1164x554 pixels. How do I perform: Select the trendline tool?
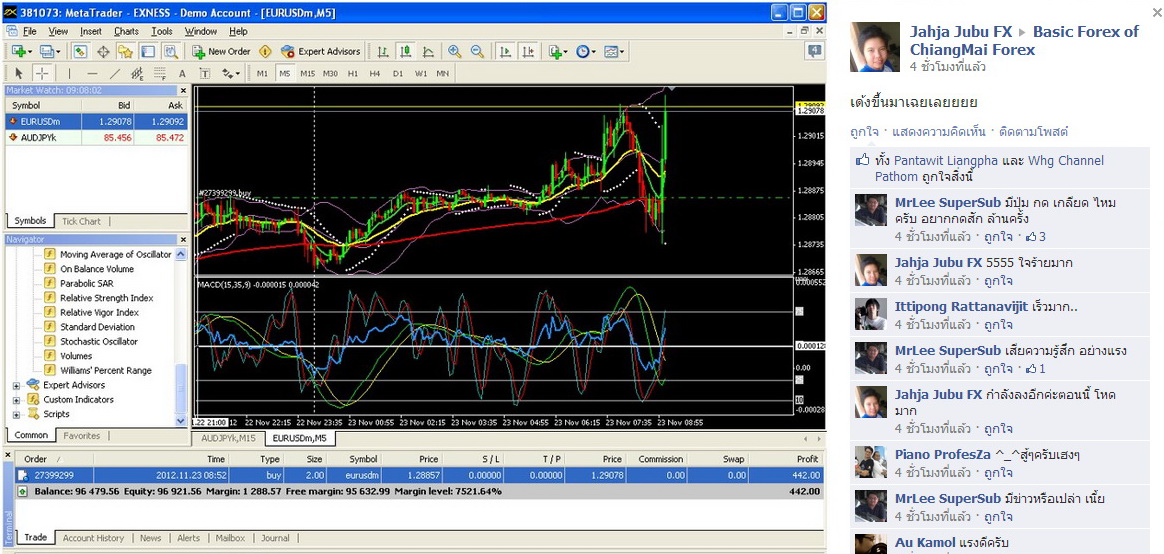pyautogui.click(x=114, y=74)
